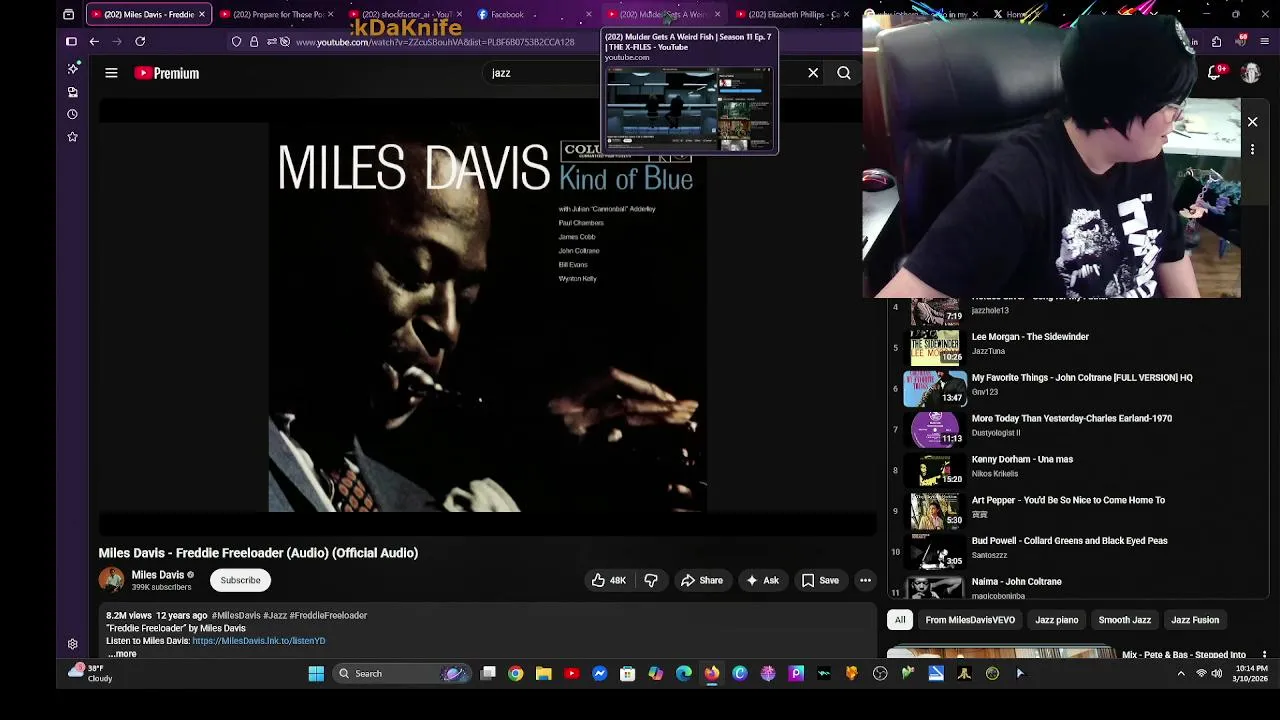Open sidebar settings gear
The image size is (1280, 720).
(72, 644)
